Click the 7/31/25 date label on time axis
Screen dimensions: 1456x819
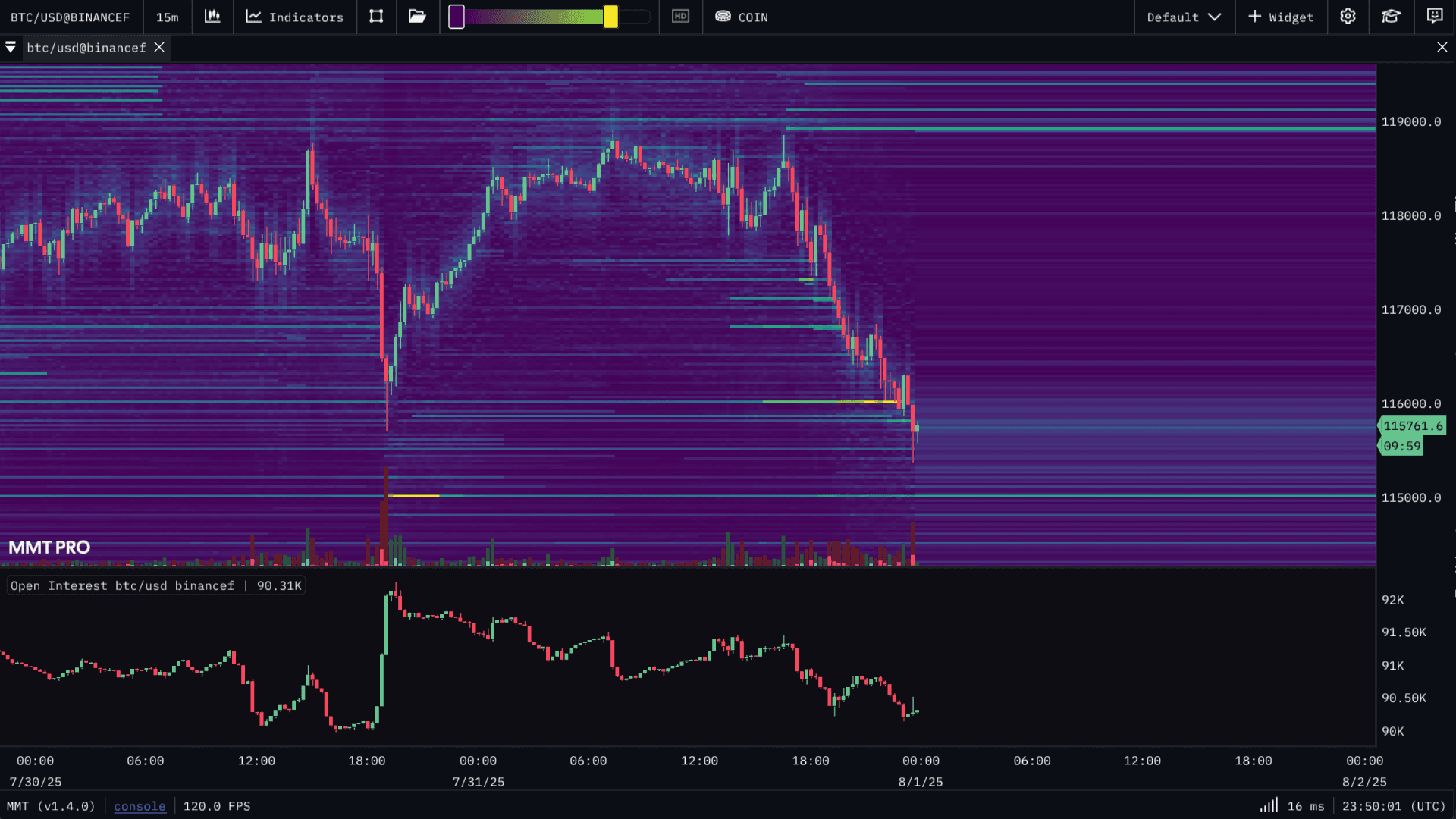point(479,782)
